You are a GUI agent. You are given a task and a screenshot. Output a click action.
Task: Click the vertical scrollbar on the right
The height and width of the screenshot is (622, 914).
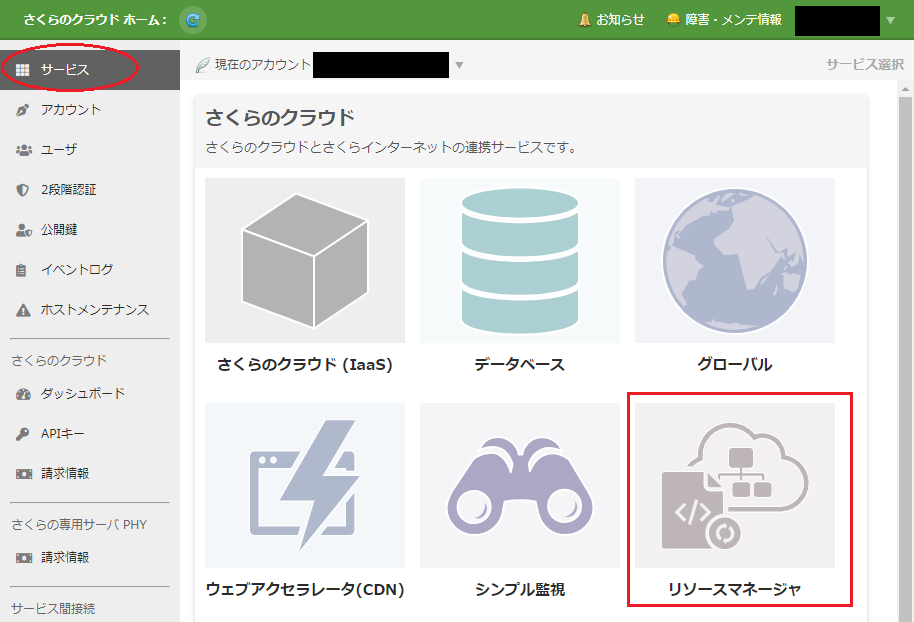pyautogui.click(x=905, y=350)
